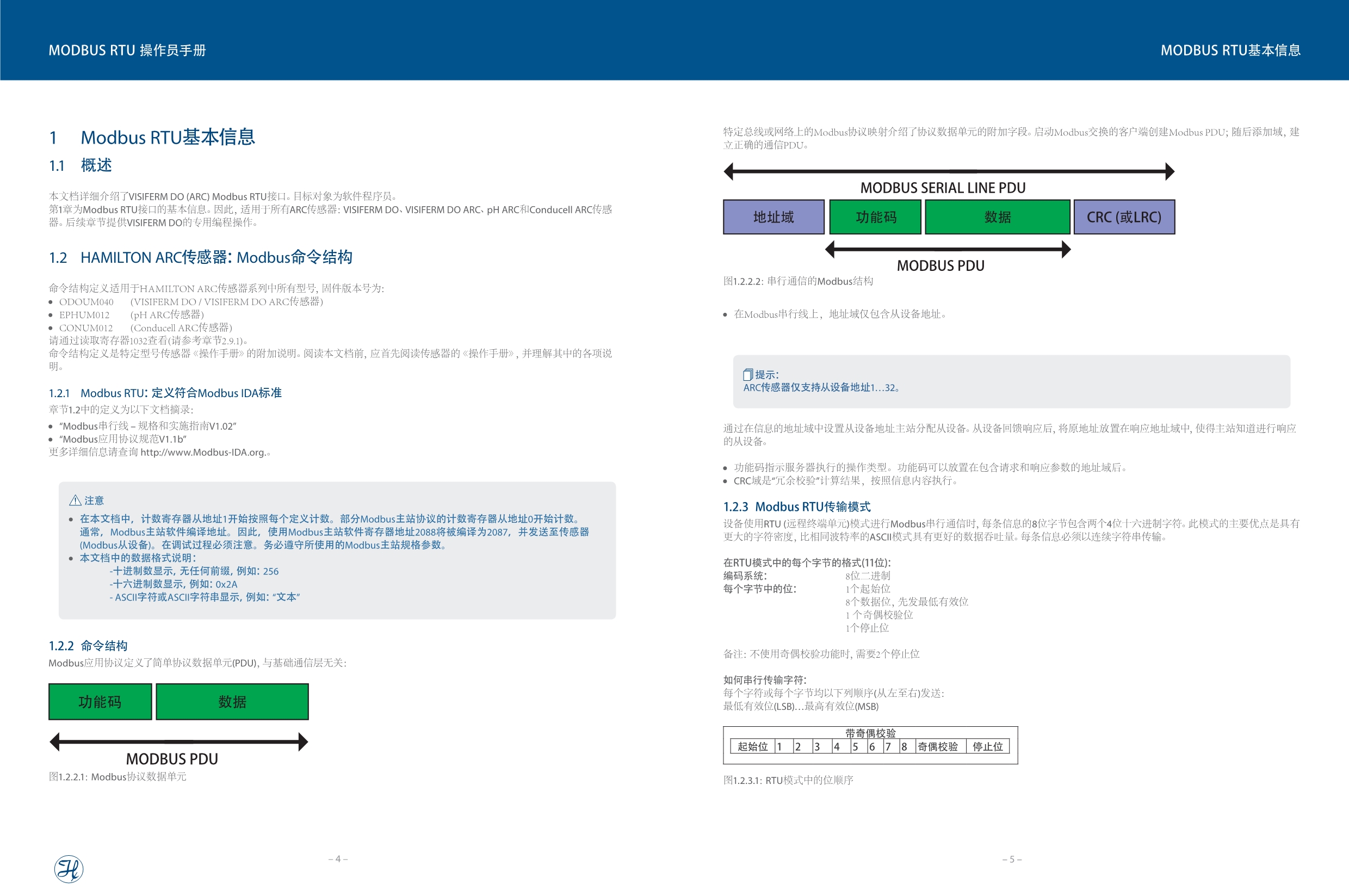Viewport: 1349px width, 896px height.
Task: Select heading 1 Modbus RTU基本信息
Action: (152, 137)
